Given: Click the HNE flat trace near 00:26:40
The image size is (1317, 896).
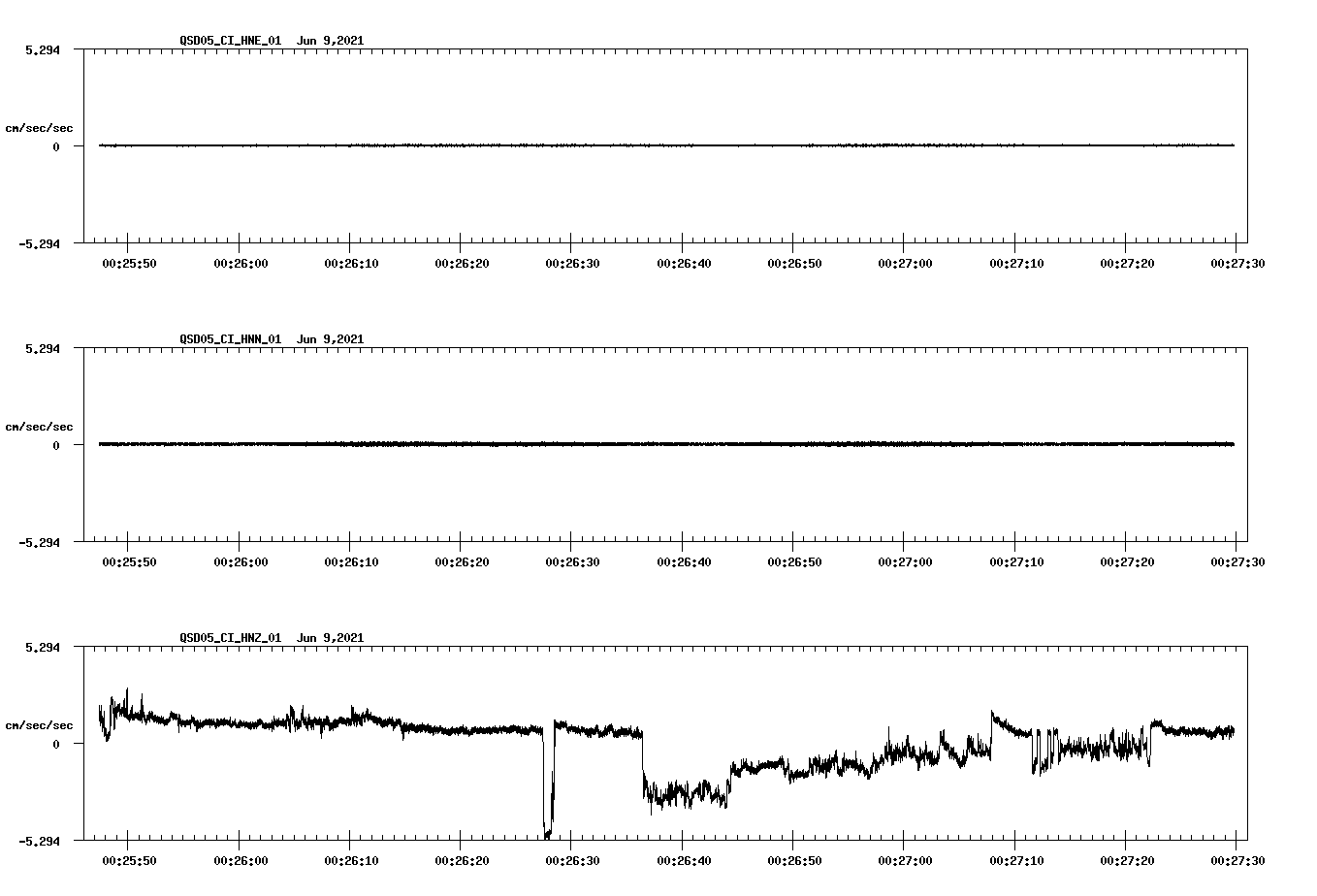Looking at the screenshot, I should [683, 145].
